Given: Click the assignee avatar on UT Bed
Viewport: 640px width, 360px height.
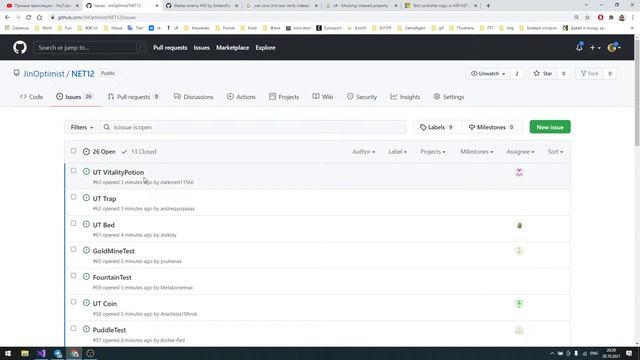Looking at the screenshot, I should coord(519,225).
